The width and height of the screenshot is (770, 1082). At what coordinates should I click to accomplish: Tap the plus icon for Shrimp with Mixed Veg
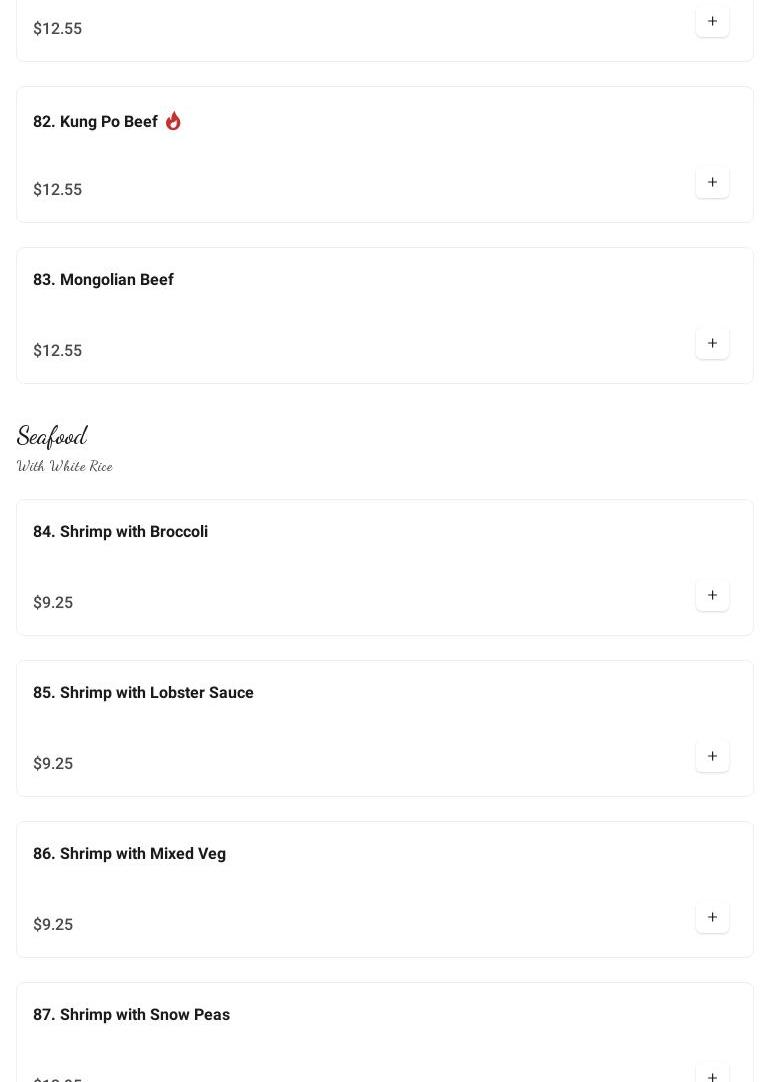tap(712, 917)
